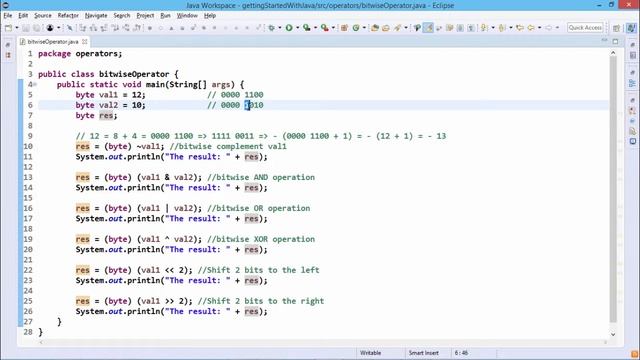Click the Previous Annotation icon
The width and height of the screenshot is (640, 360).
(x=502, y=28)
